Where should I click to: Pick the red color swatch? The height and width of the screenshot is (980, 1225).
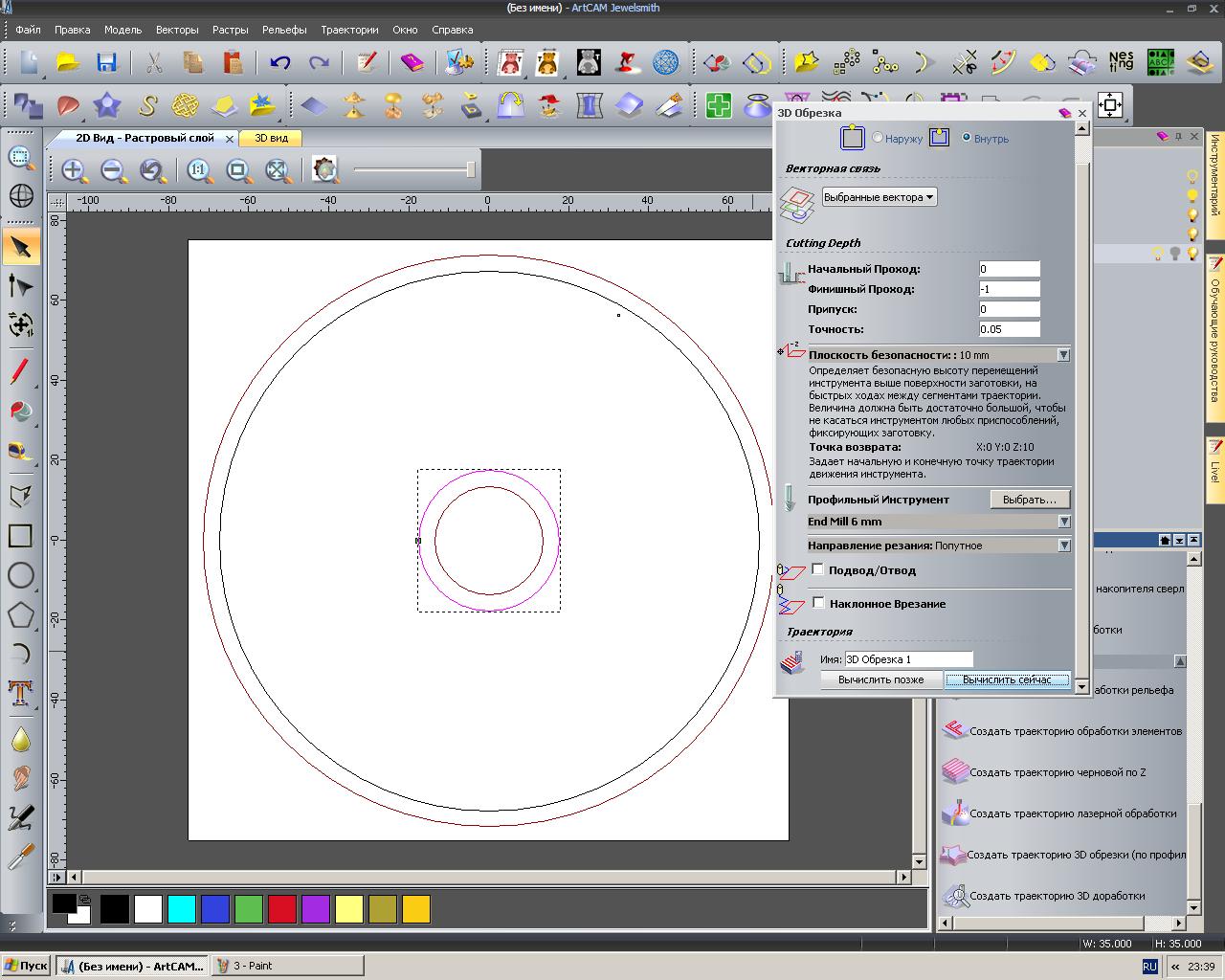[x=282, y=909]
